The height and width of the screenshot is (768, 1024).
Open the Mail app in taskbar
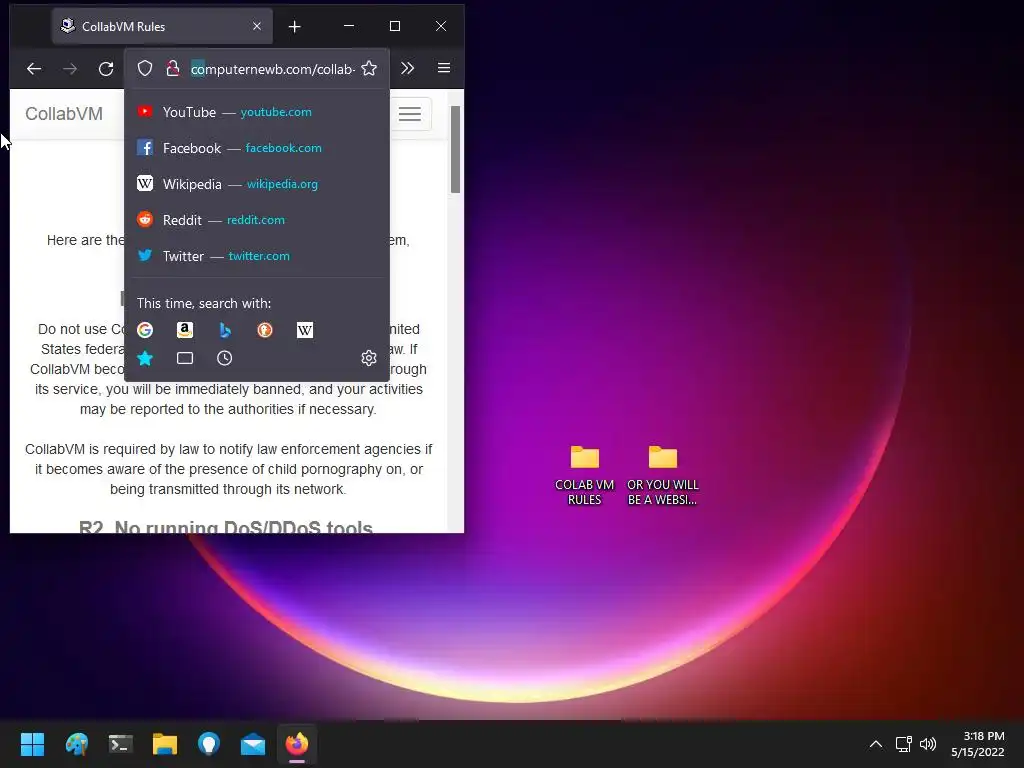pos(253,744)
